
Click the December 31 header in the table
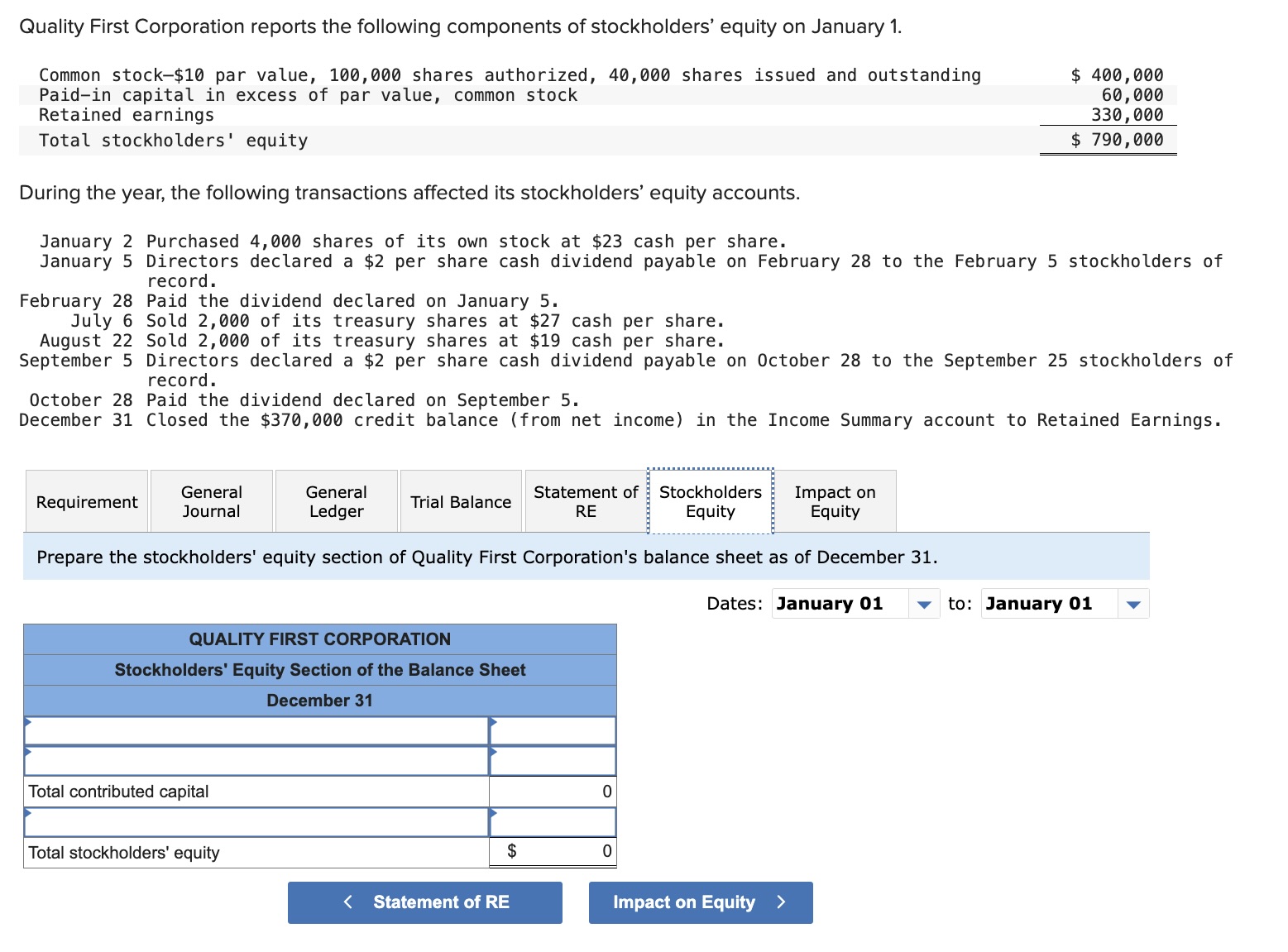320,701
